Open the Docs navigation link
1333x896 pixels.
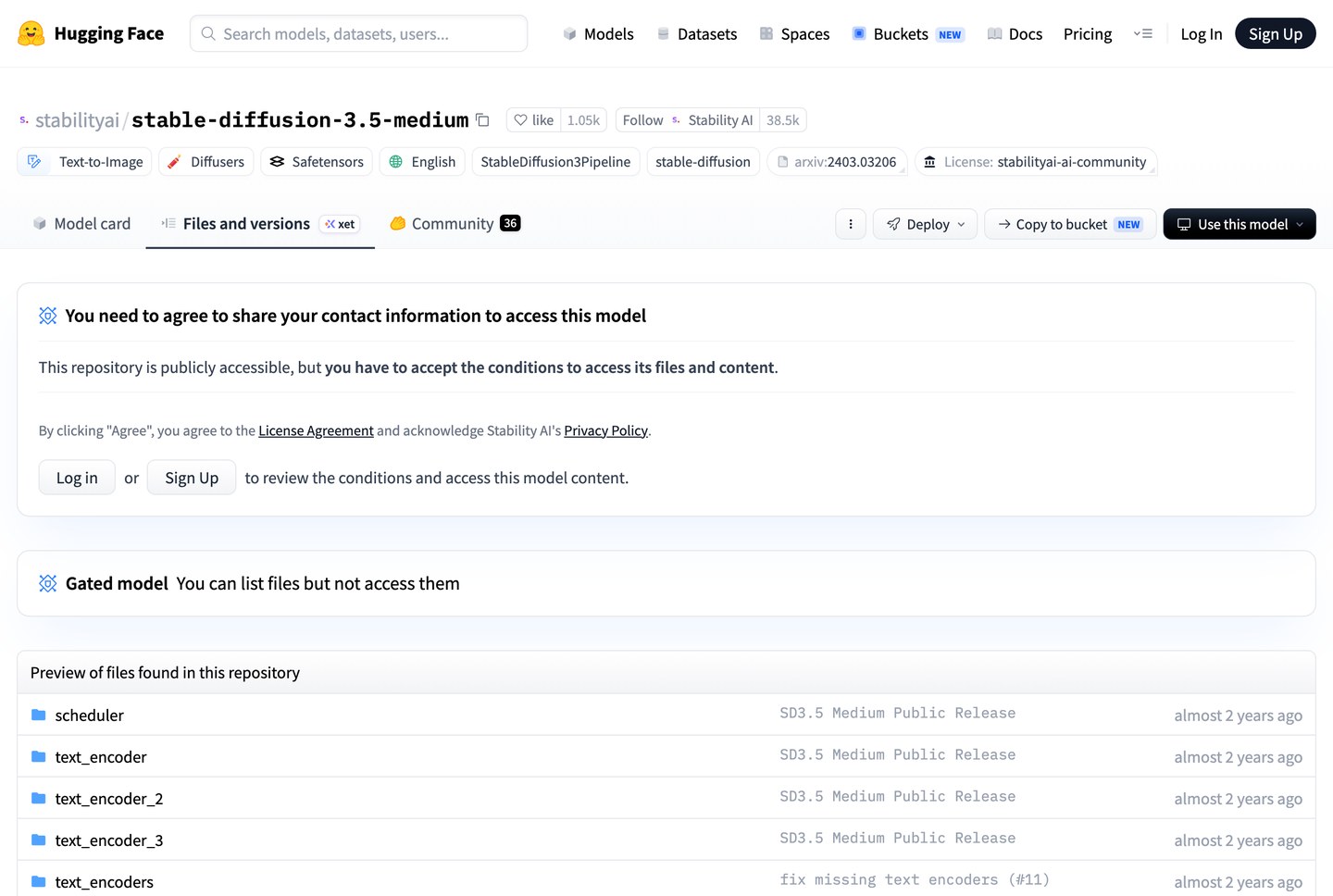1015,34
